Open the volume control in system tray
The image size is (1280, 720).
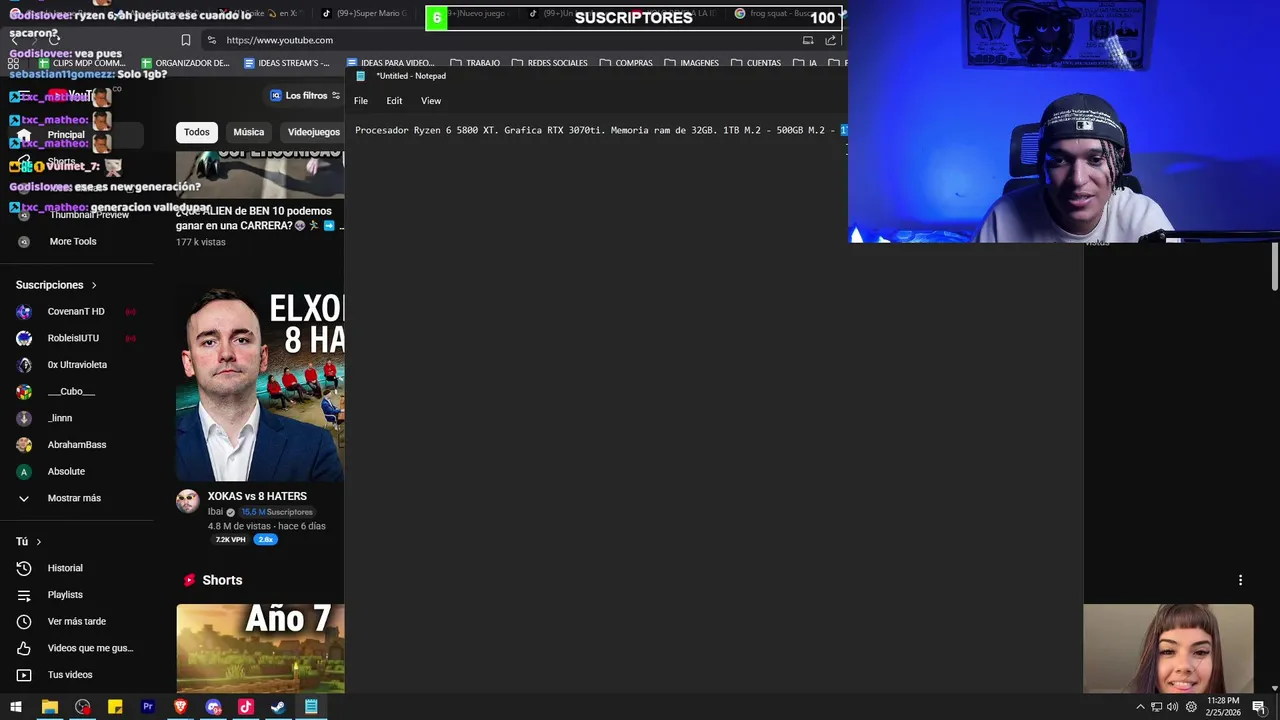pyautogui.click(x=1172, y=707)
